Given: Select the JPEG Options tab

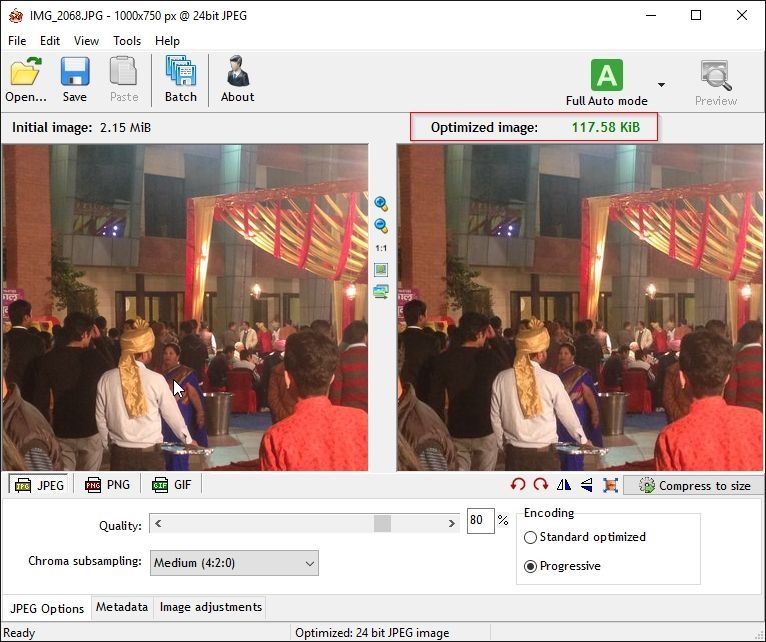Looking at the screenshot, I should tap(47, 608).
